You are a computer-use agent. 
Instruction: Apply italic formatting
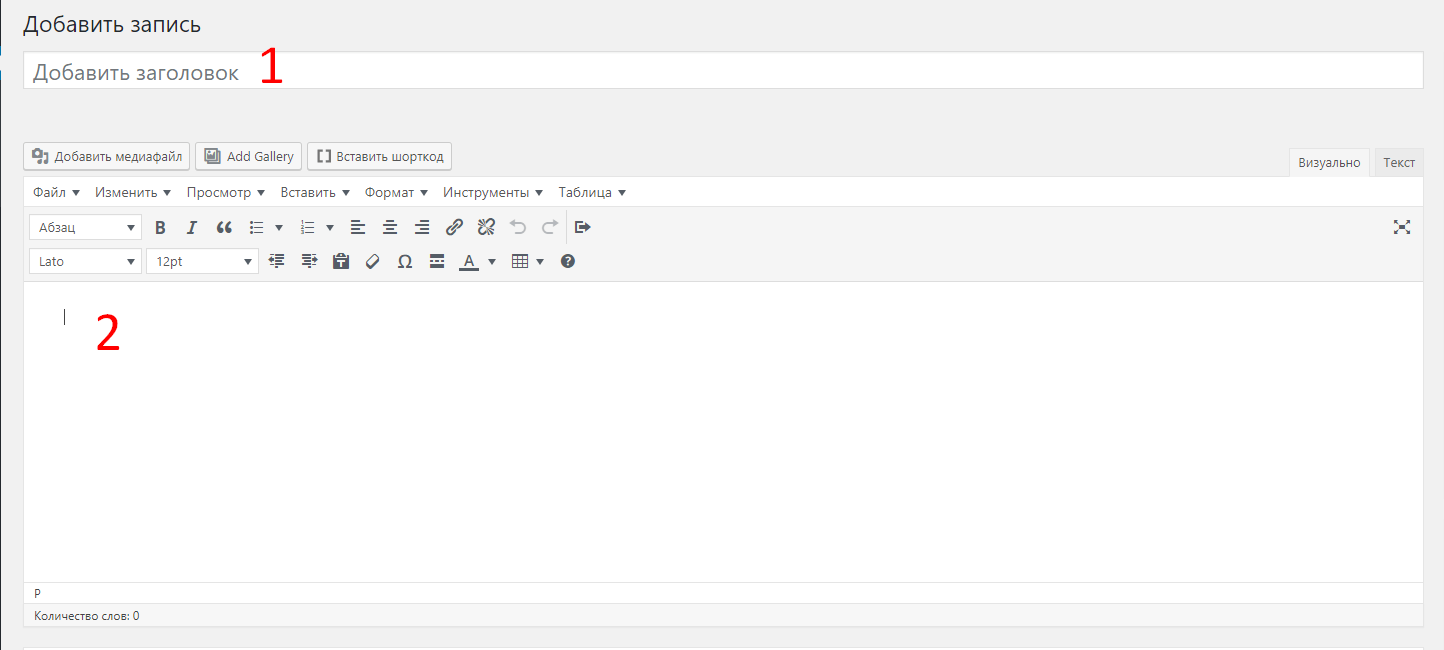[x=192, y=228]
